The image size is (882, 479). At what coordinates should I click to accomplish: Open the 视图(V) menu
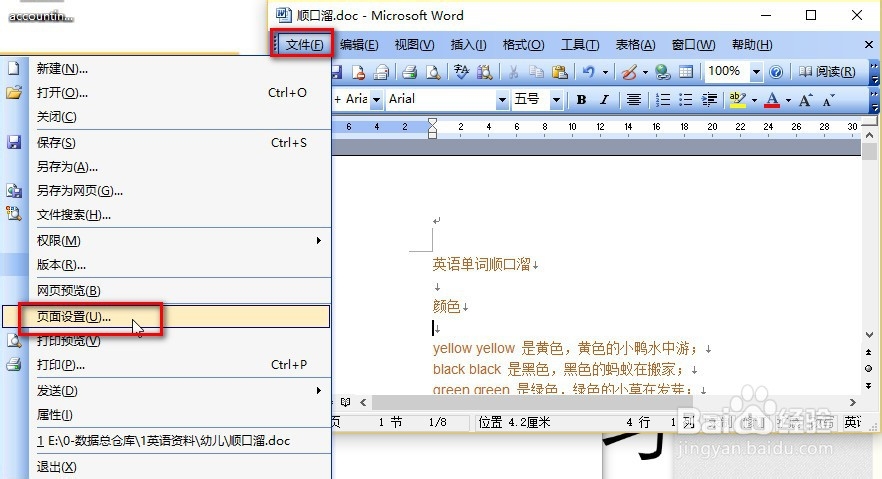point(414,44)
